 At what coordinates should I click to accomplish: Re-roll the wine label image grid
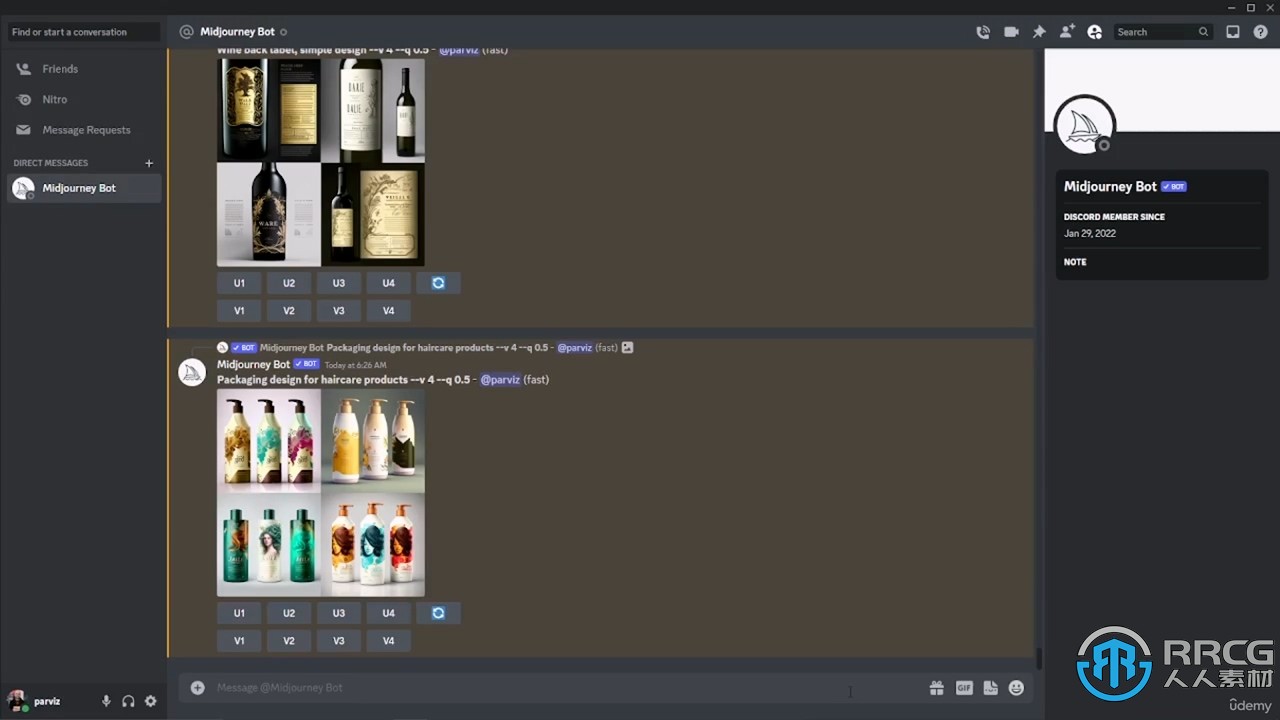click(438, 283)
